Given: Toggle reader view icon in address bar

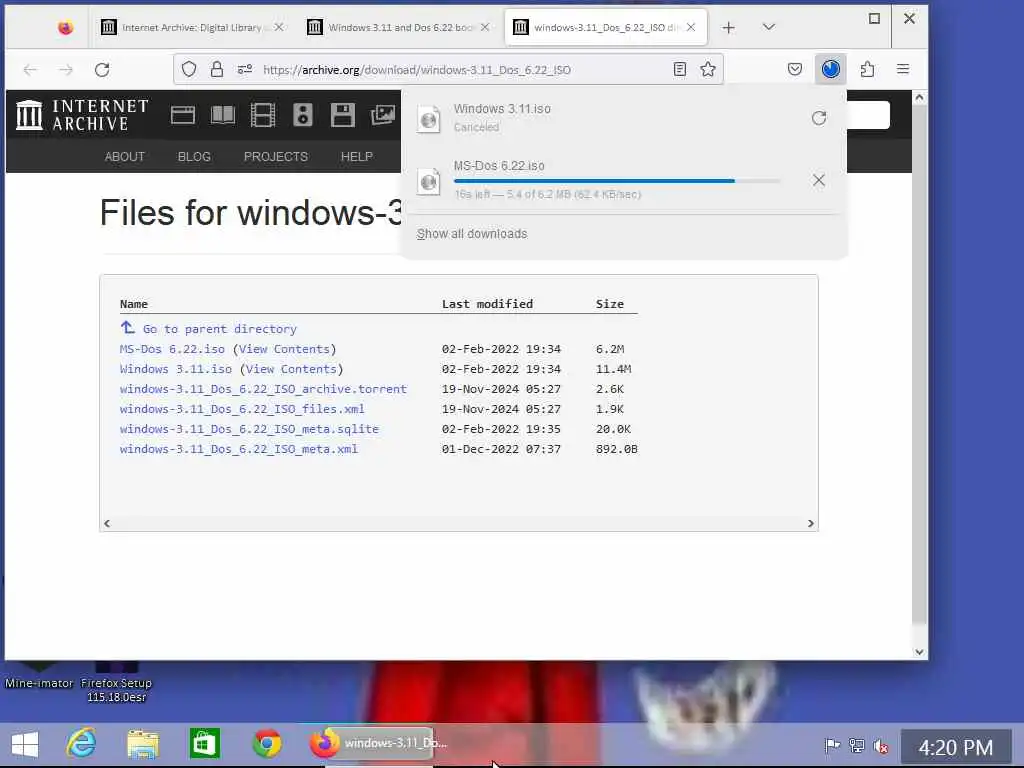Looking at the screenshot, I should coord(680,69).
